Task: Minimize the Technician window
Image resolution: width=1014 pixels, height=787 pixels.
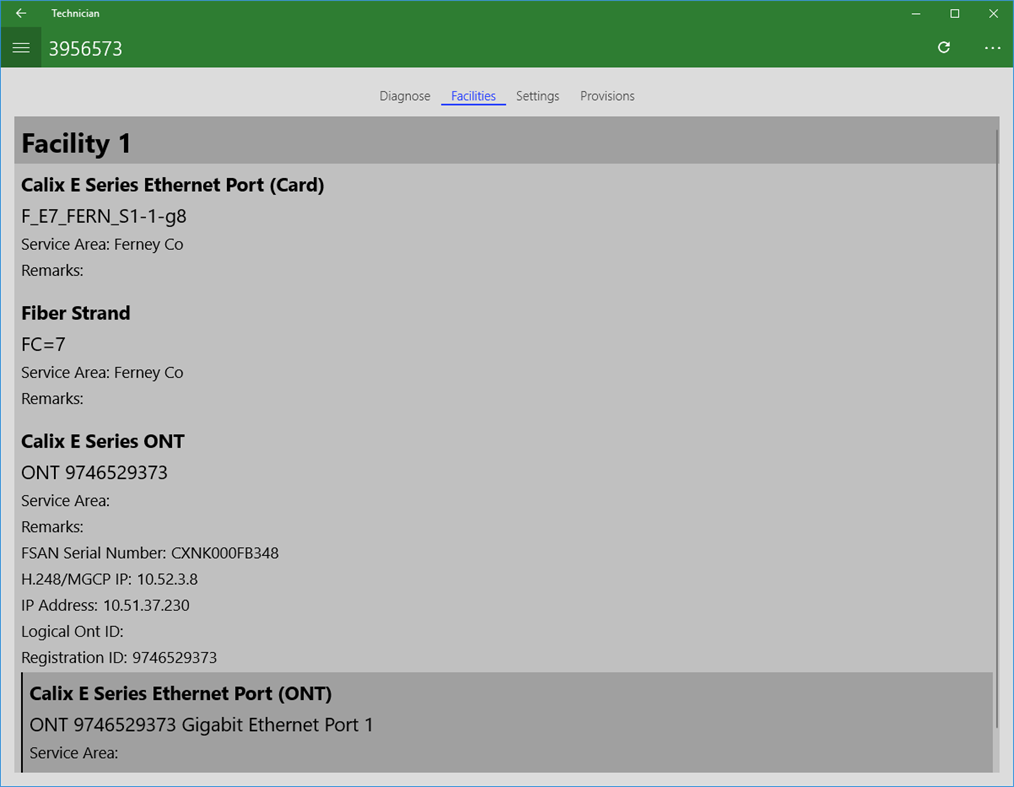Action: pyautogui.click(x=916, y=14)
